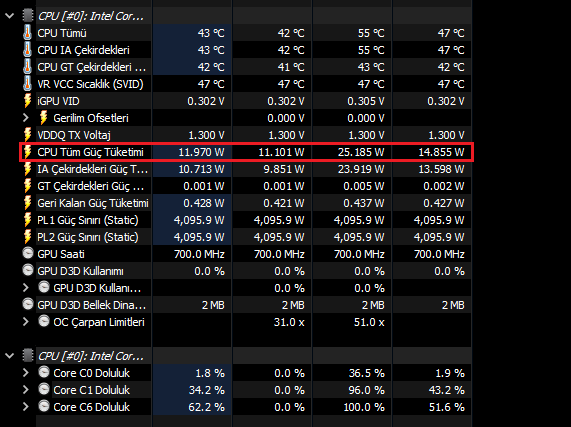
Task: Click clock icon next to GPU D3D Bellek Dinamik
Action: [28, 304]
